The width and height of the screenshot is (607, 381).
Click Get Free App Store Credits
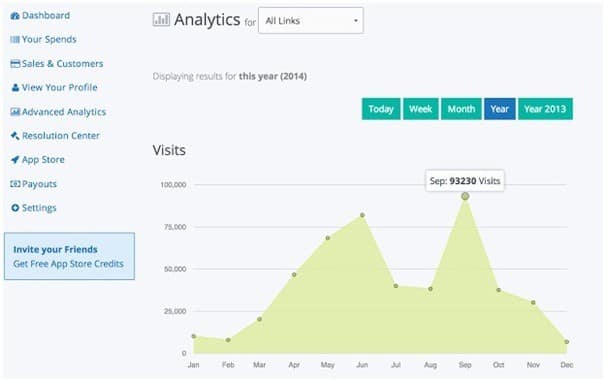coord(68,264)
